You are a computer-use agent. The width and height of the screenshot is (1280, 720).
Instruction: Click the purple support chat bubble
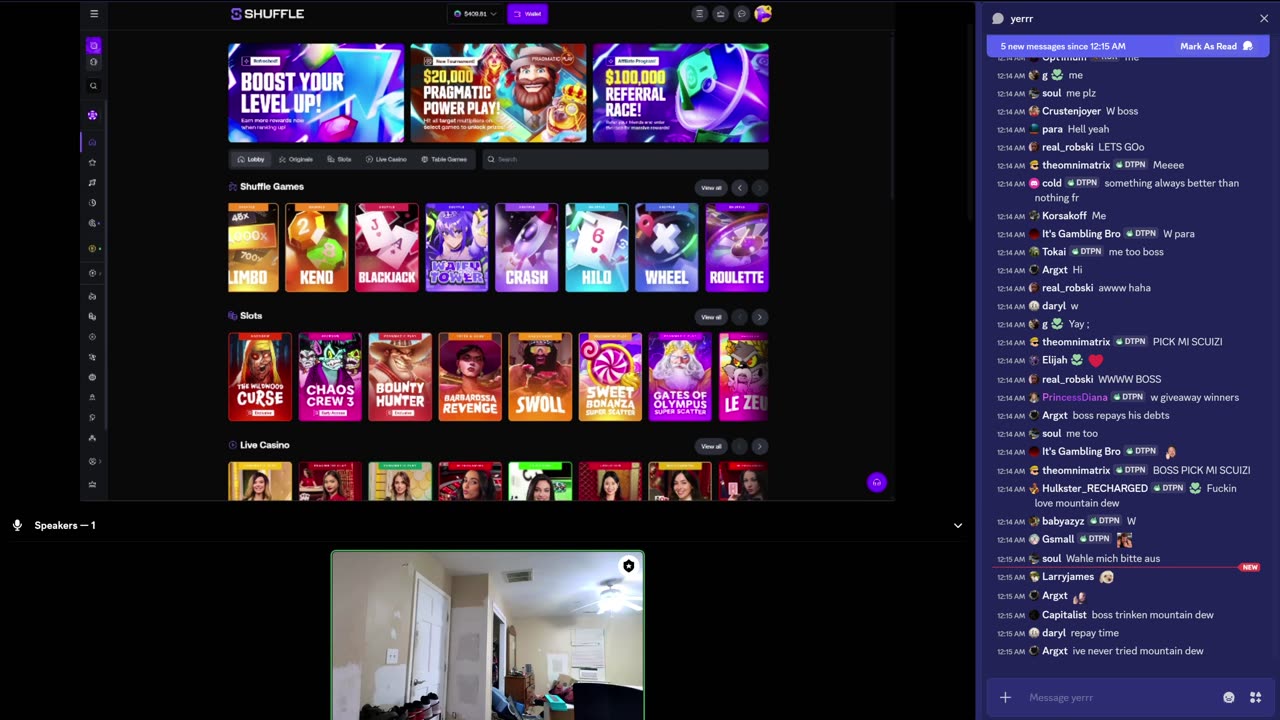(x=876, y=482)
